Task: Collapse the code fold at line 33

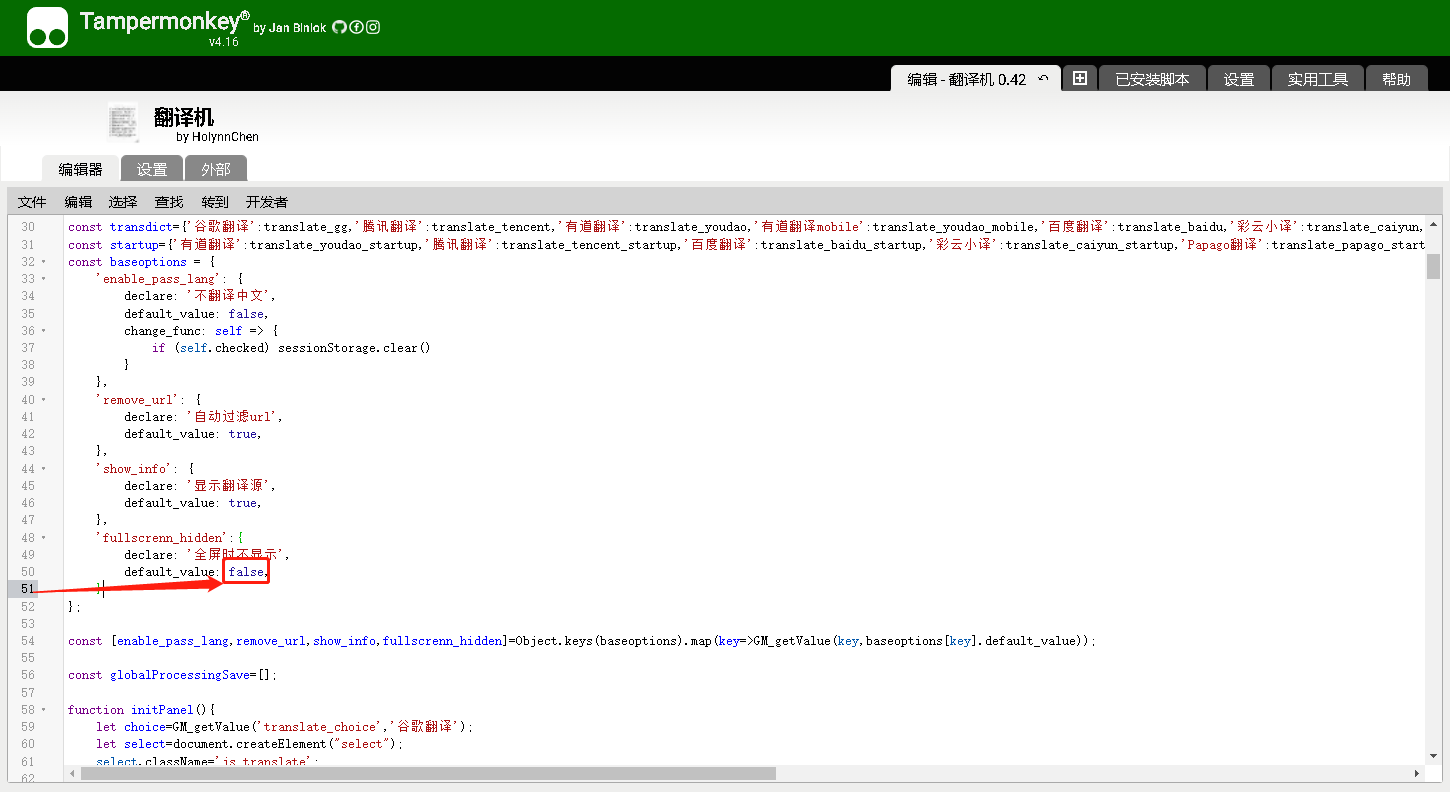Action: pyautogui.click(x=43, y=279)
